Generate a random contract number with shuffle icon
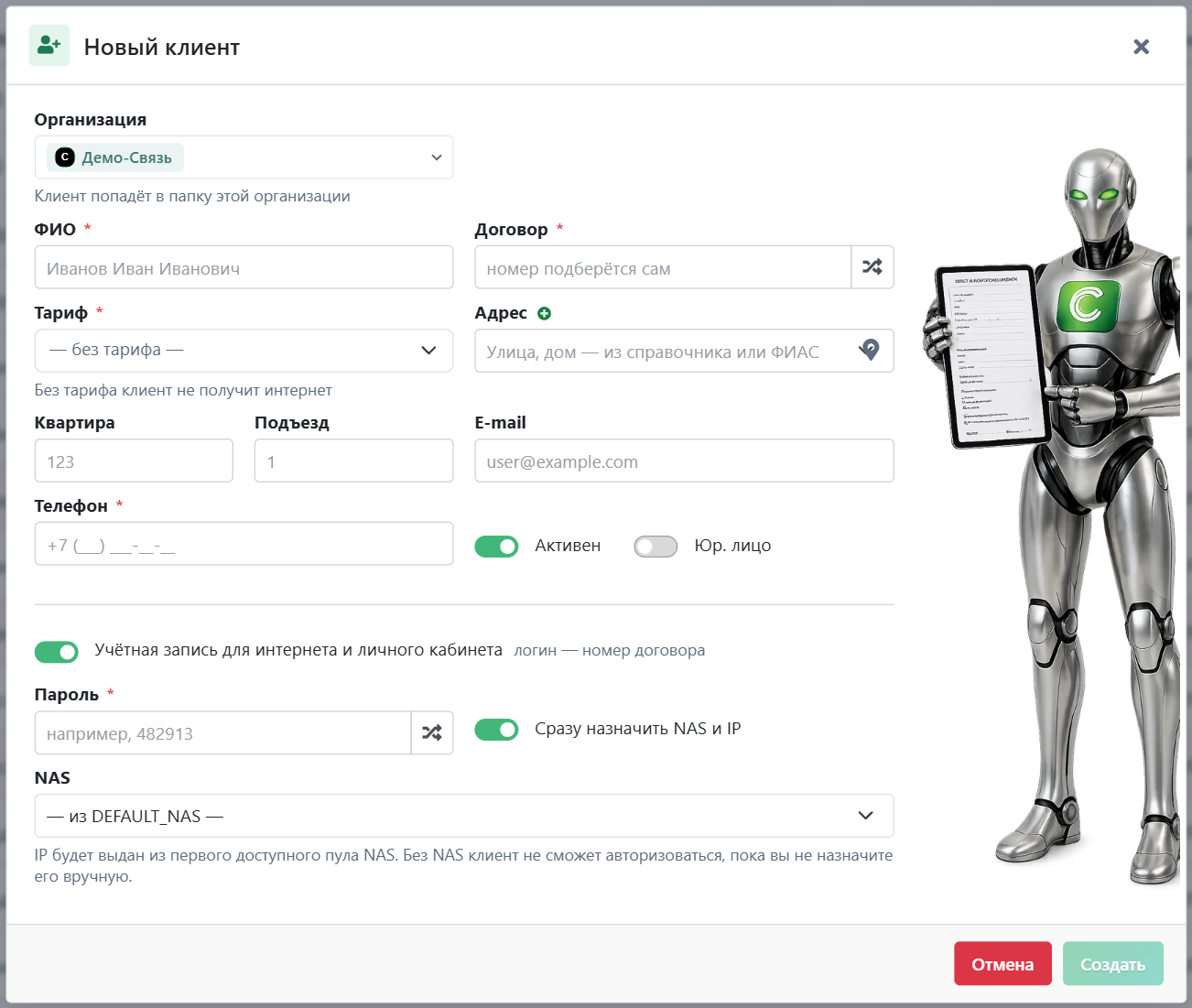The width and height of the screenshot is (1192, 1008). tap(872, 267)
